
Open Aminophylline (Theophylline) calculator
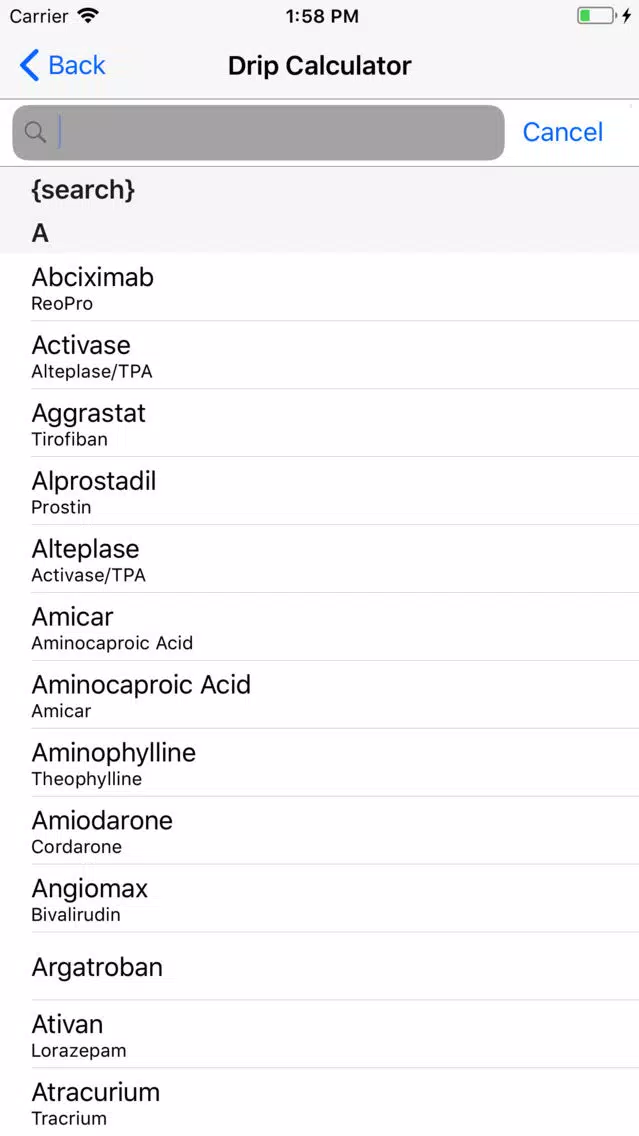point(320,763)
